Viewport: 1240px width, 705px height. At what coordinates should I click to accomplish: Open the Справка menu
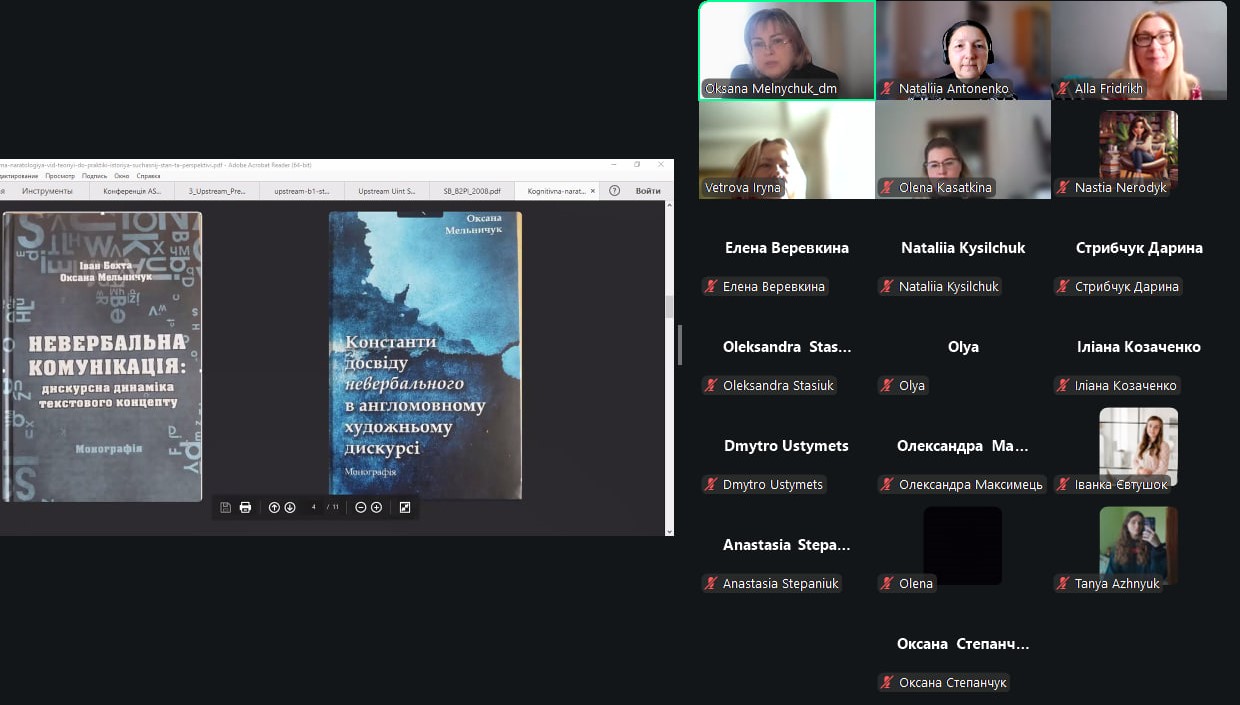point(148,175)
